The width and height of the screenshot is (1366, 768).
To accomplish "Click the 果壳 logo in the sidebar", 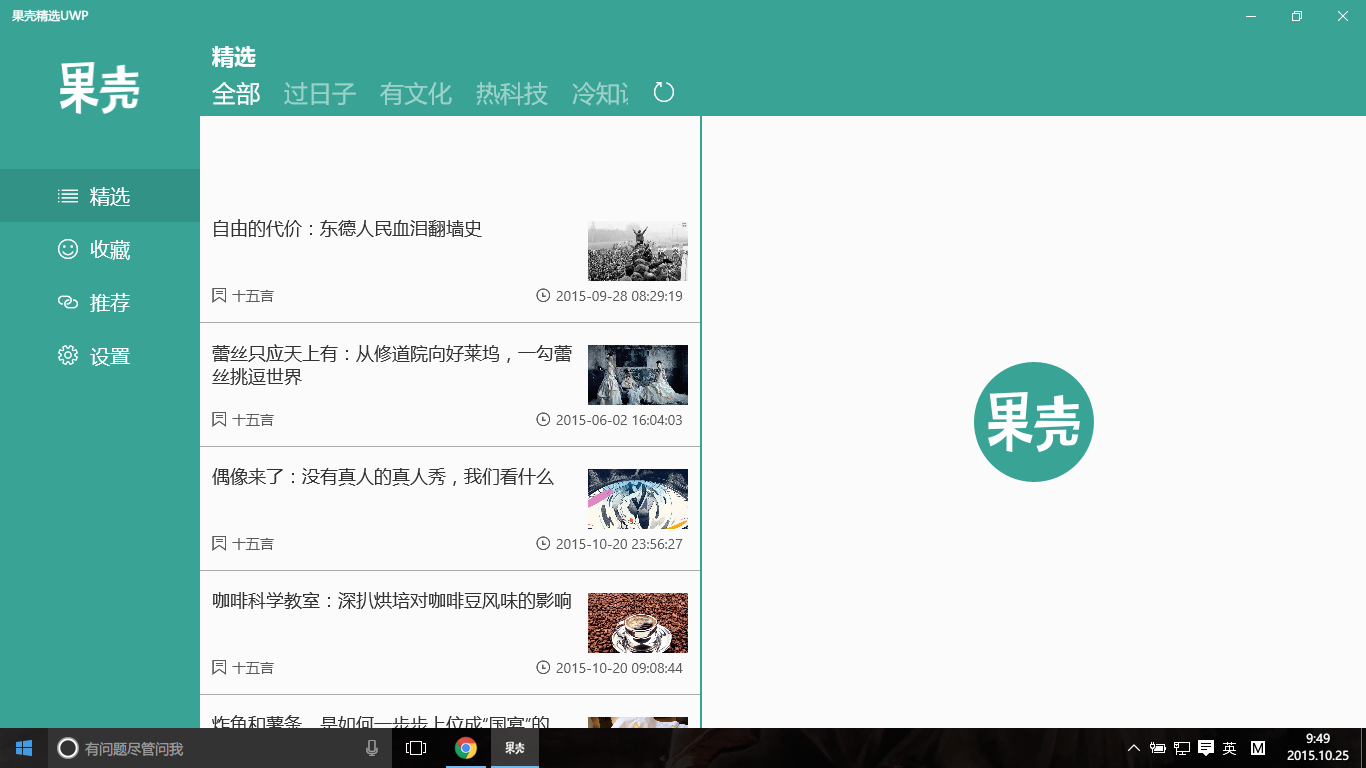I will coord(99,88).
